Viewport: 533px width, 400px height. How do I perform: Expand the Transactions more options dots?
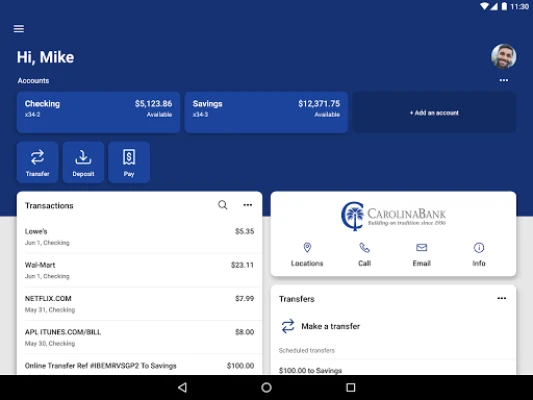247,205
